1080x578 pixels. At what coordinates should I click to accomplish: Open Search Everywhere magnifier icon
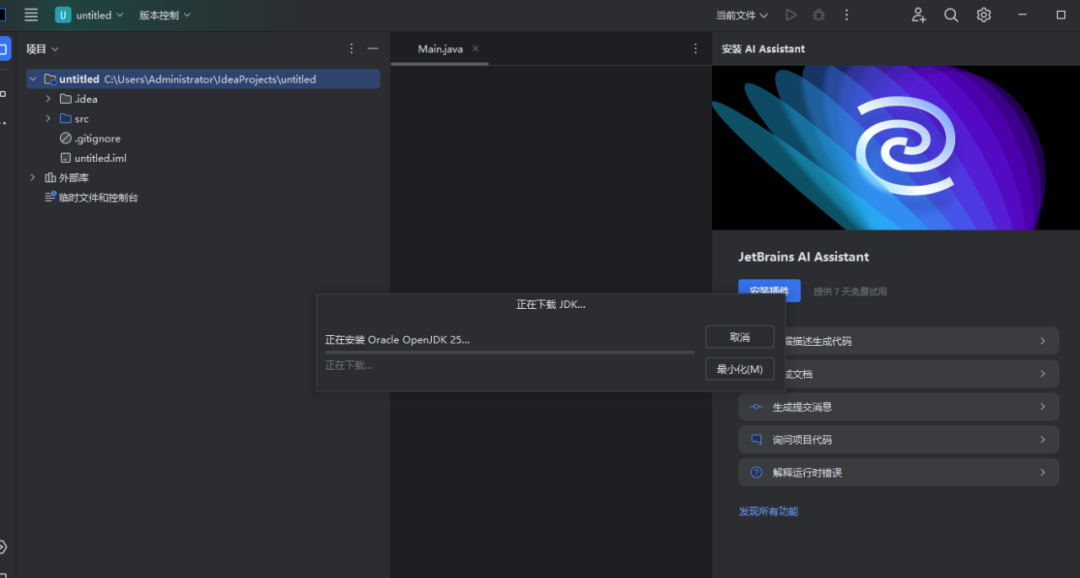(x=951, y=15)
